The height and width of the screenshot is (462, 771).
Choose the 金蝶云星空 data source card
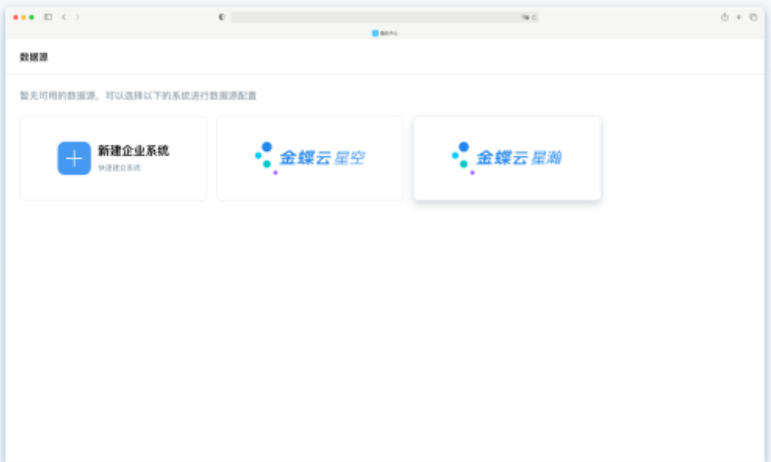tap(310, 158)
